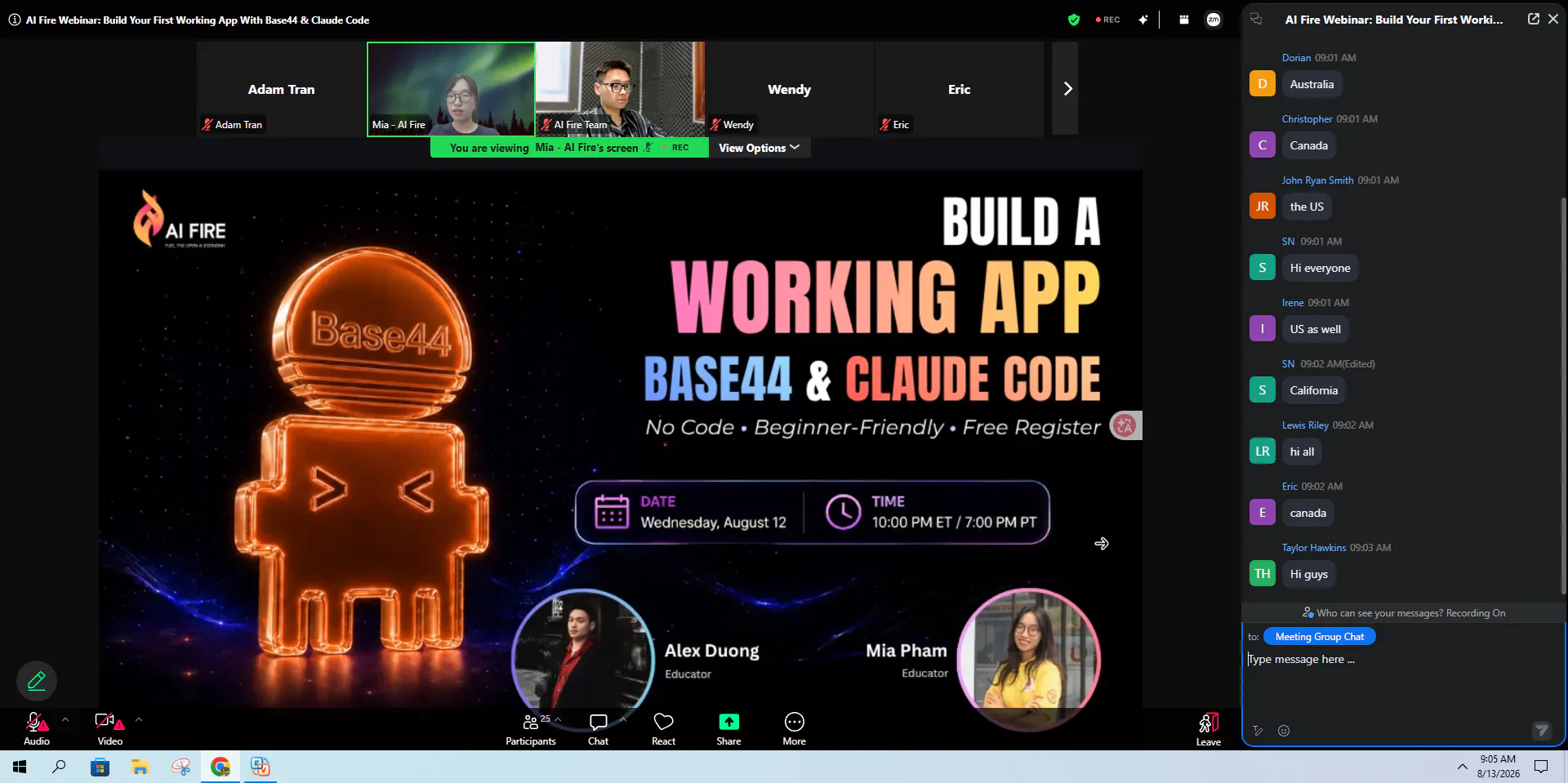
Task: Select Mia - AI Fire video thumbnail
Action: coord(451,89)
